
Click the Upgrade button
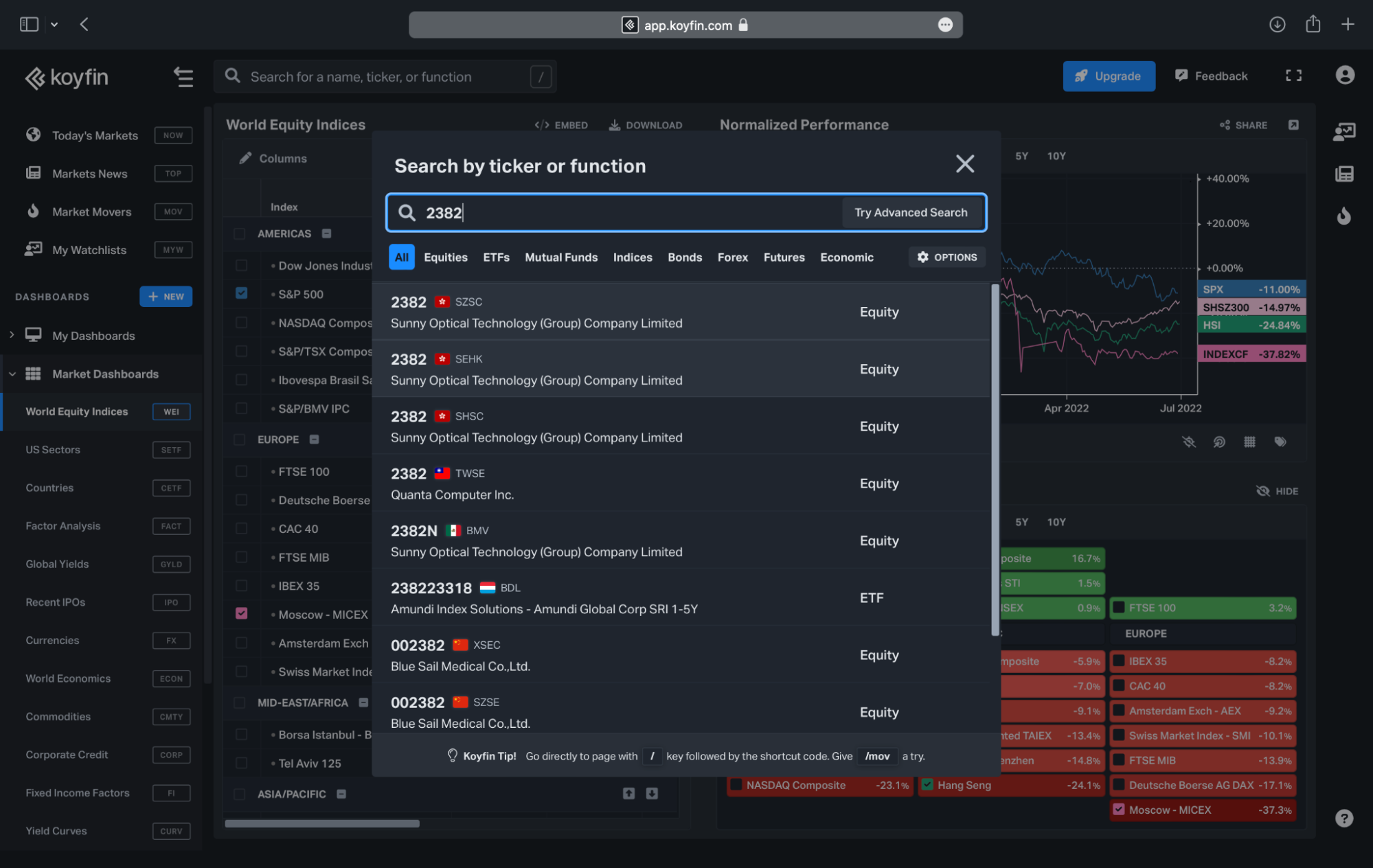(x=1109, y=76)
